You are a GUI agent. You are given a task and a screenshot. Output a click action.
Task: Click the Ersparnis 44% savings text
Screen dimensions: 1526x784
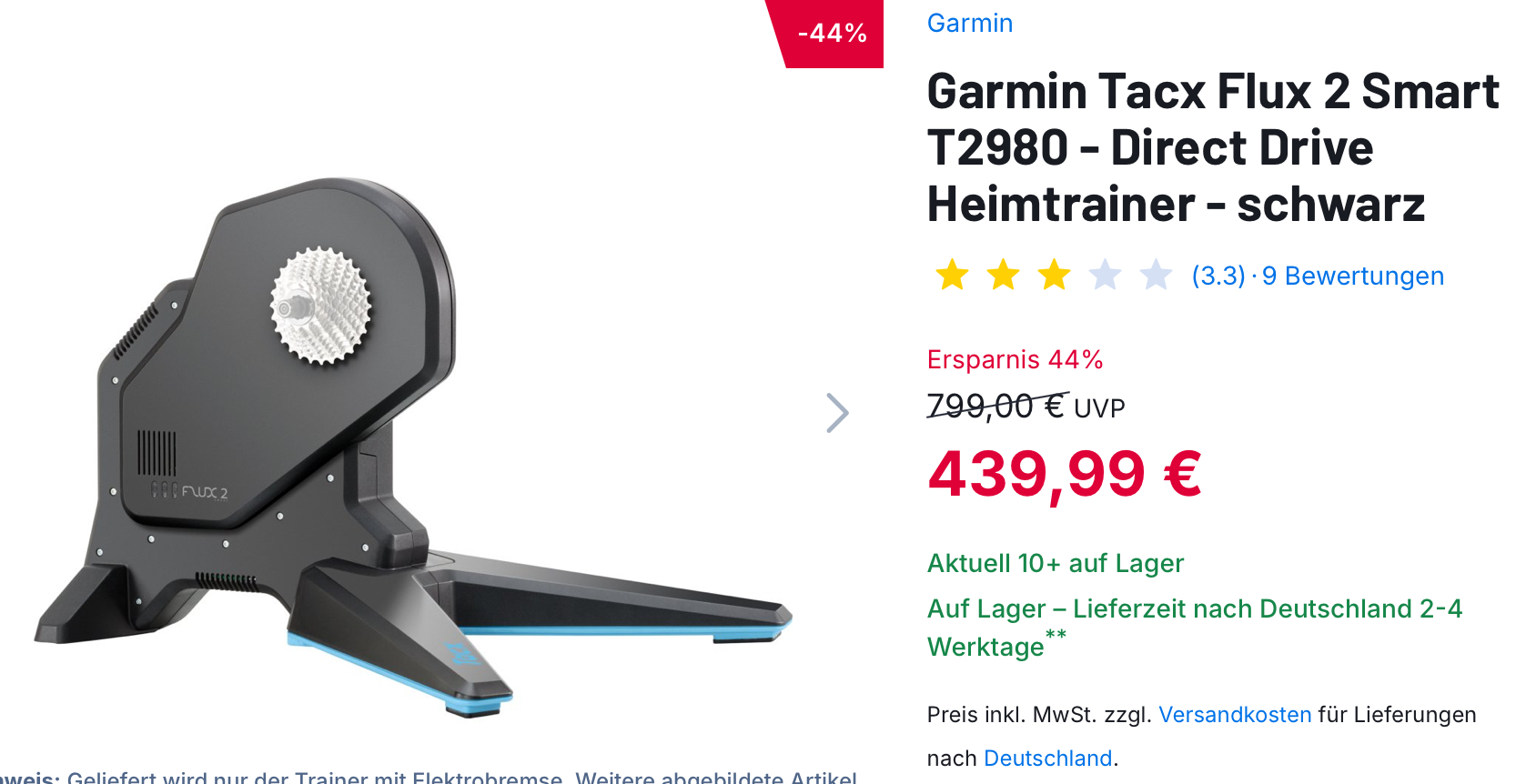pyautogui.click(x=1016, y=359)
